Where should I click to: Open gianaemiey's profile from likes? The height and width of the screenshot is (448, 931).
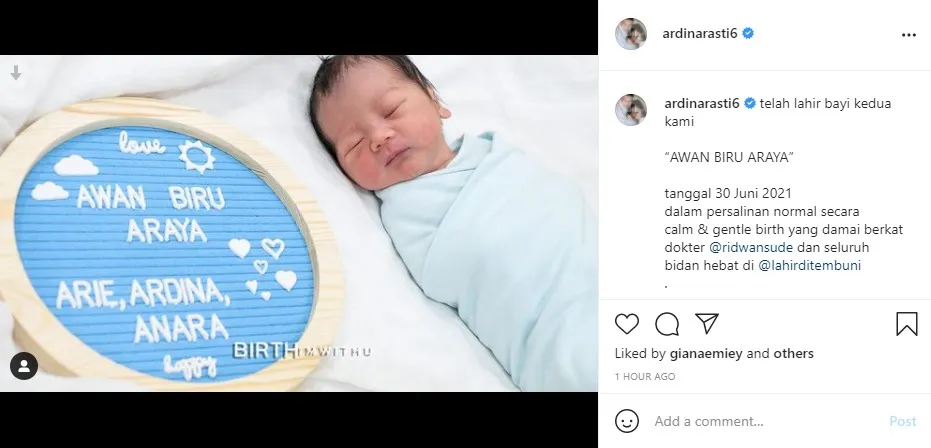point(706,354)
